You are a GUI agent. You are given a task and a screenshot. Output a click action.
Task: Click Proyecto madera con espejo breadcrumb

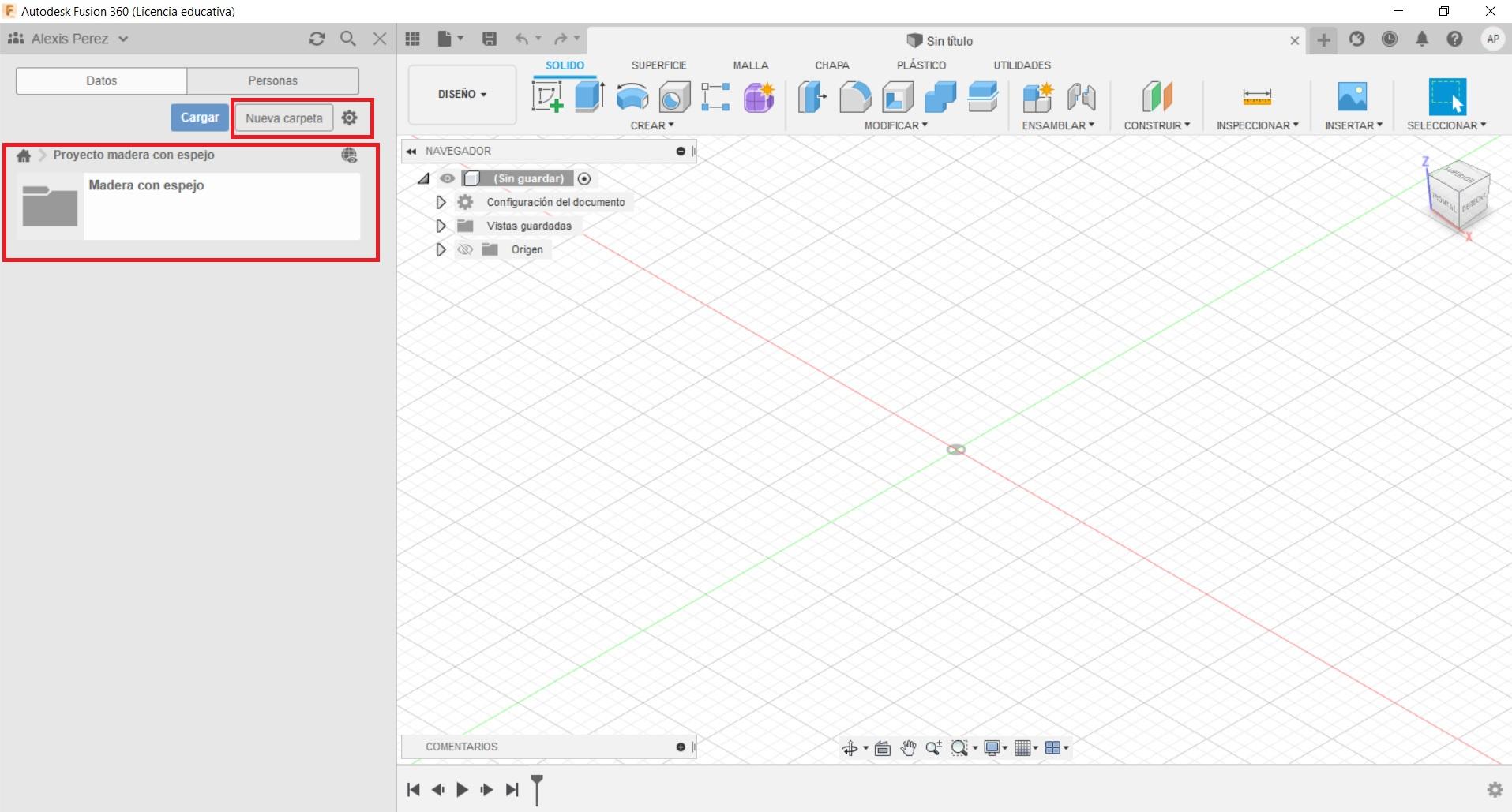coord(133,155)
